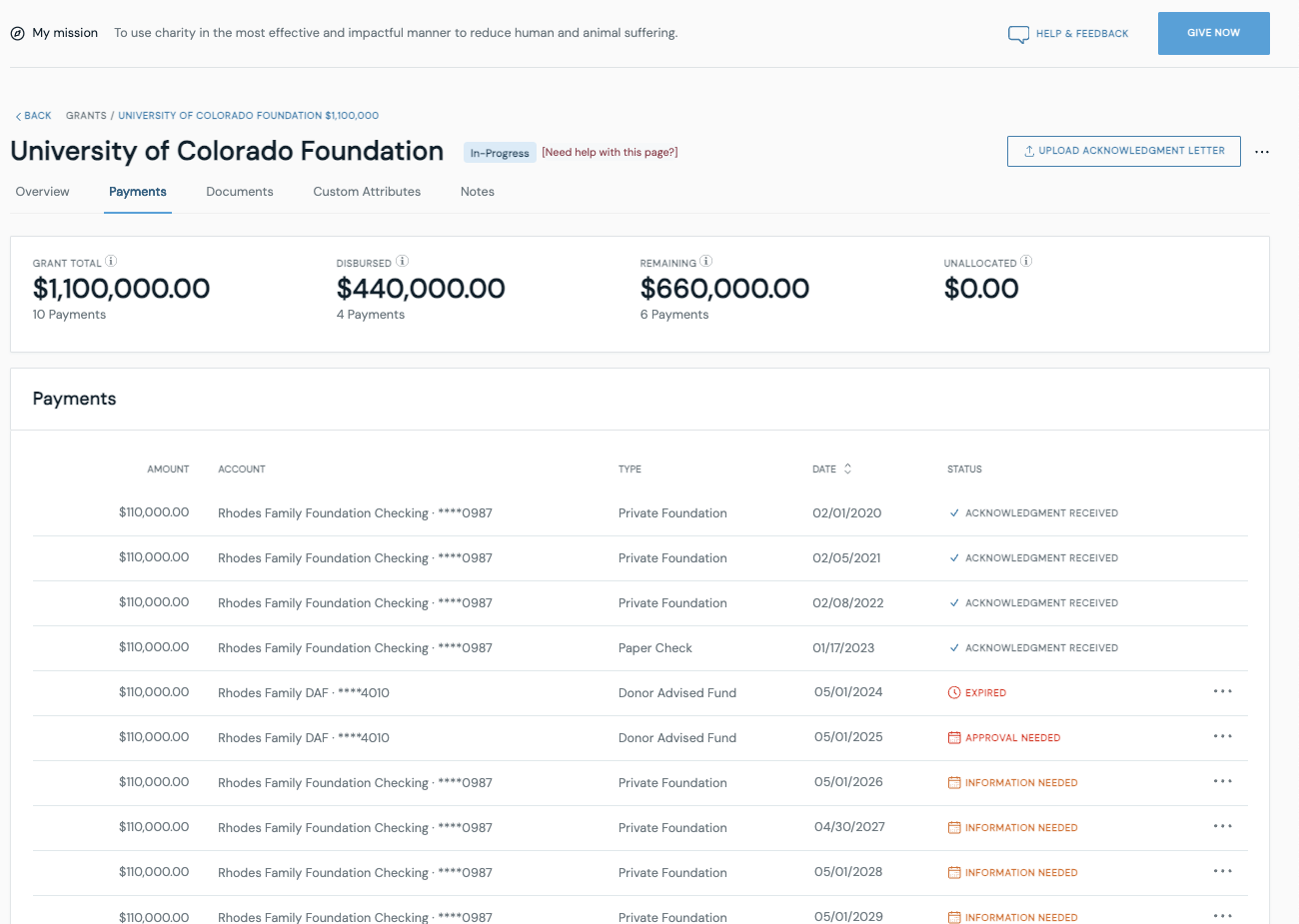This screenshot has height=924, width=1299.
Task: Click the checkmark icon for the 01/17/2023 payment
Action: coord(954,647)
